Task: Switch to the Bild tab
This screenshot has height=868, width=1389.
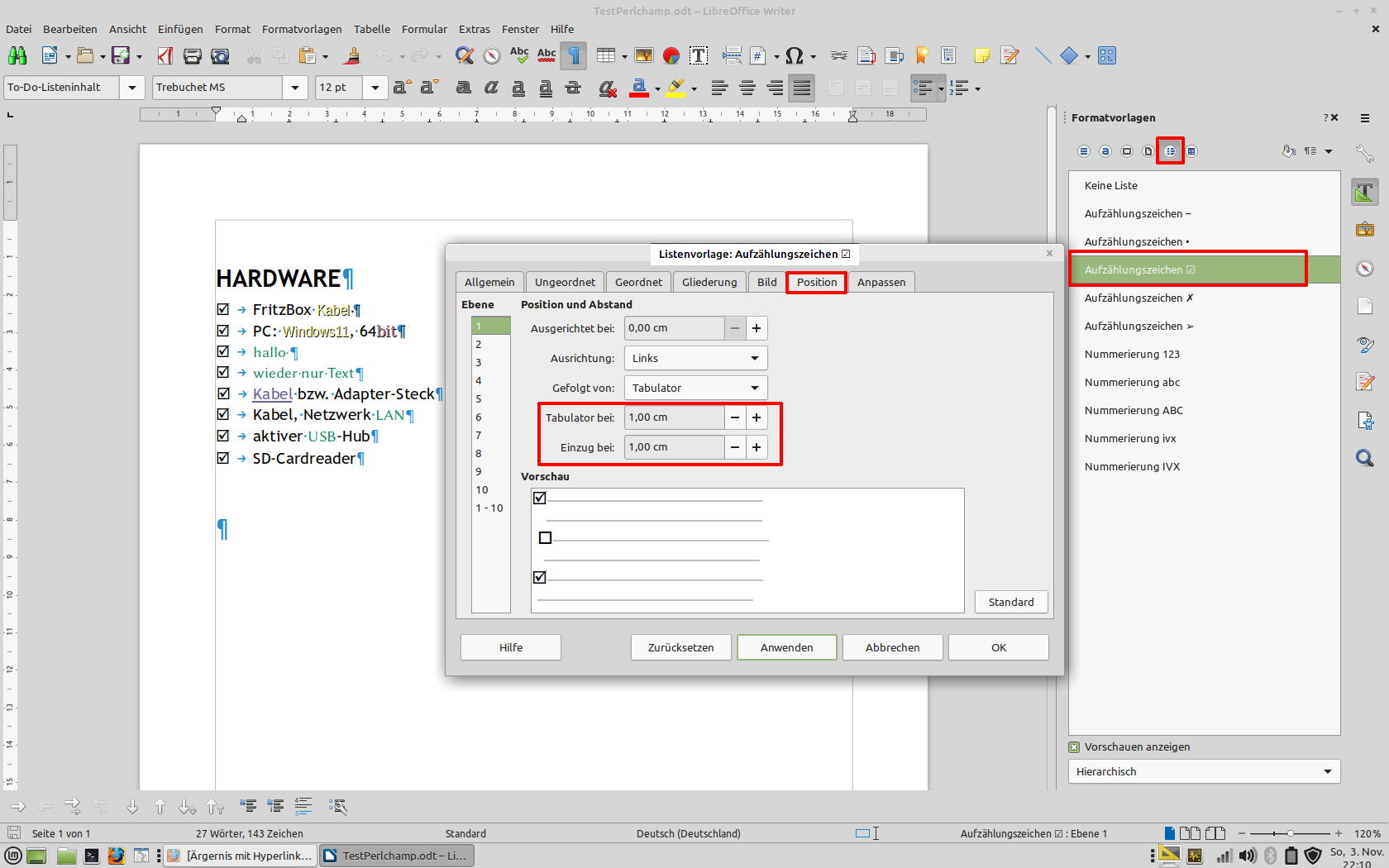Action: coord(767,282)
